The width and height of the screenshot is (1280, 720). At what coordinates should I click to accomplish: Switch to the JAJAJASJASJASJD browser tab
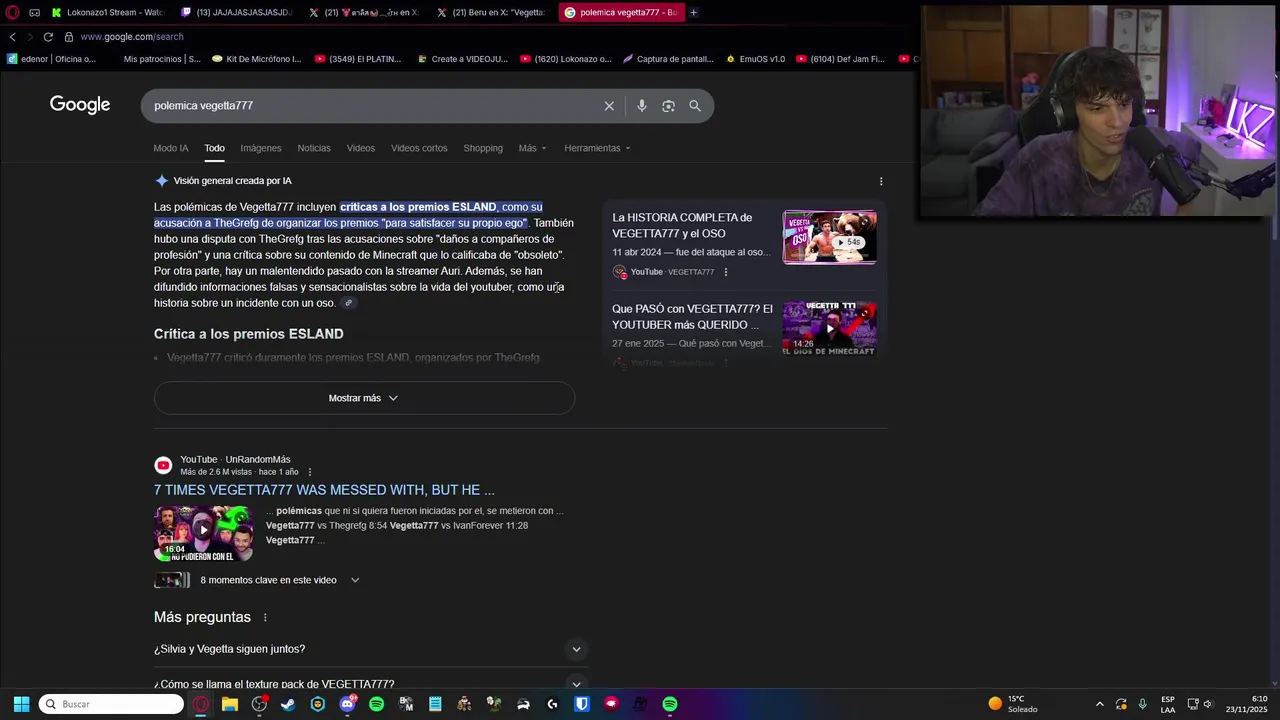click(x=237, y=12)
